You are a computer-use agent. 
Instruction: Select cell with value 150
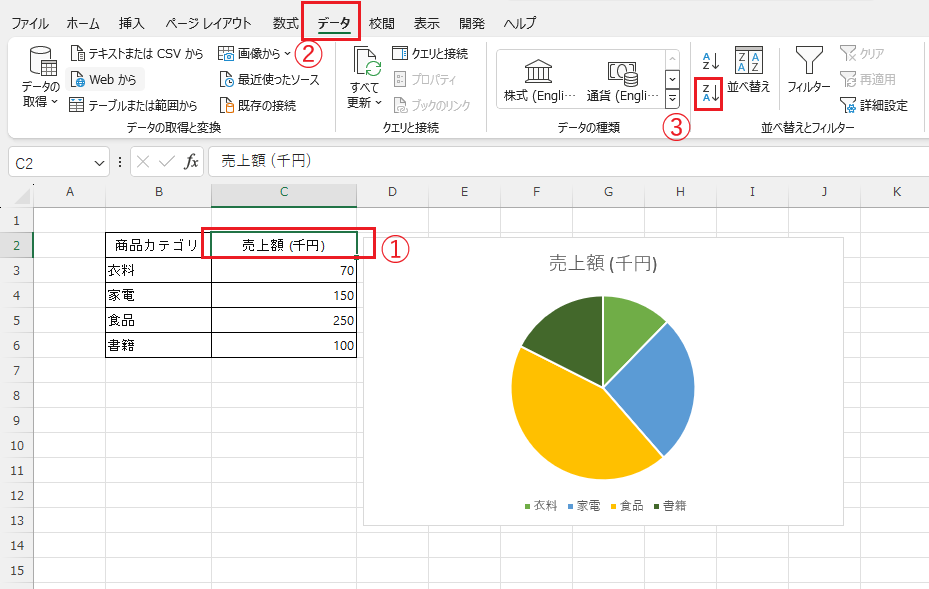point(284,295)
